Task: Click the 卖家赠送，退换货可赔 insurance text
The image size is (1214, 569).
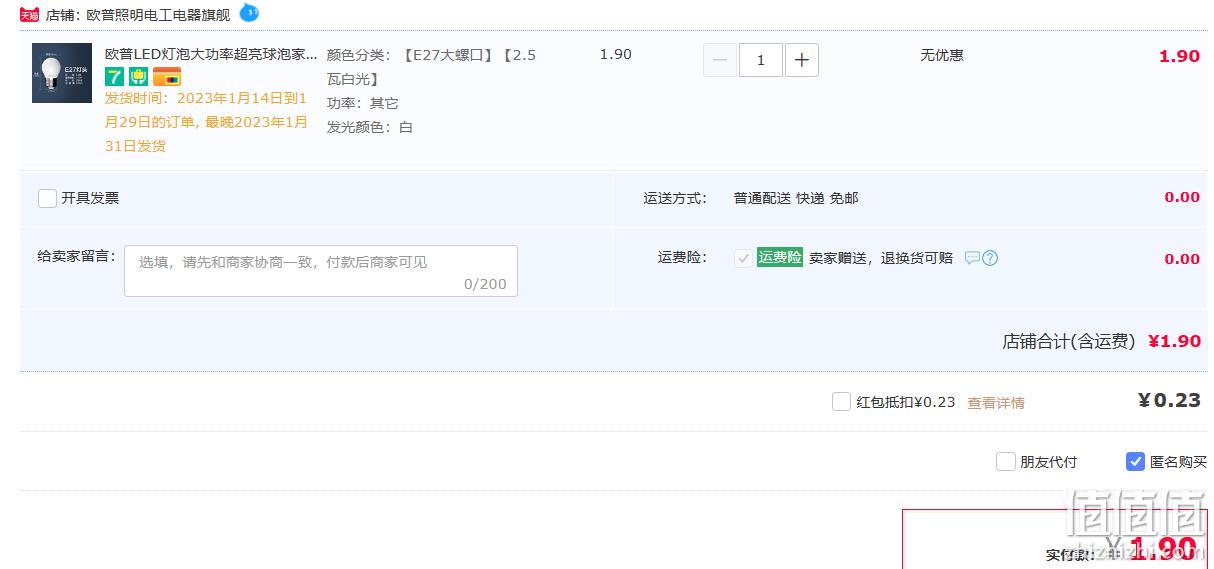Action: click(x=881, y=258)
